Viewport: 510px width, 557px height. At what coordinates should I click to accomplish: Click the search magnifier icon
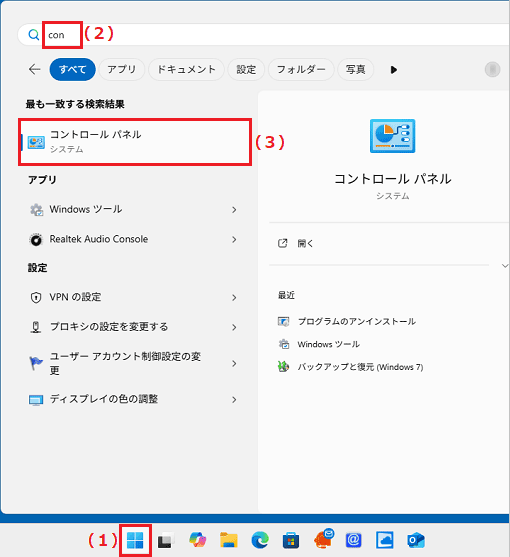(34, 35)
